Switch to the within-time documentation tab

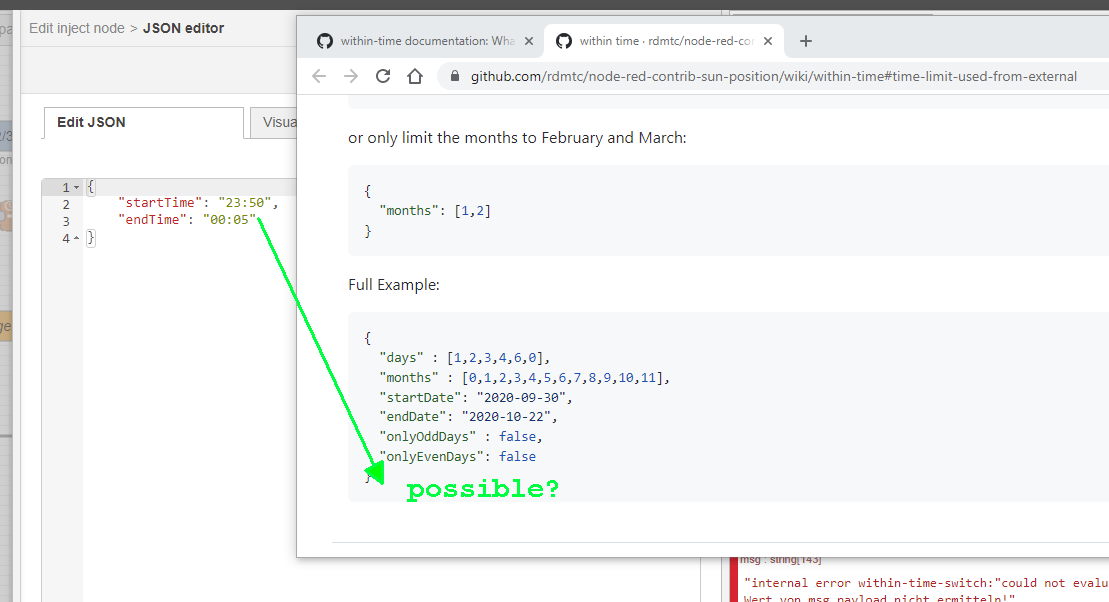pos(420,41)
